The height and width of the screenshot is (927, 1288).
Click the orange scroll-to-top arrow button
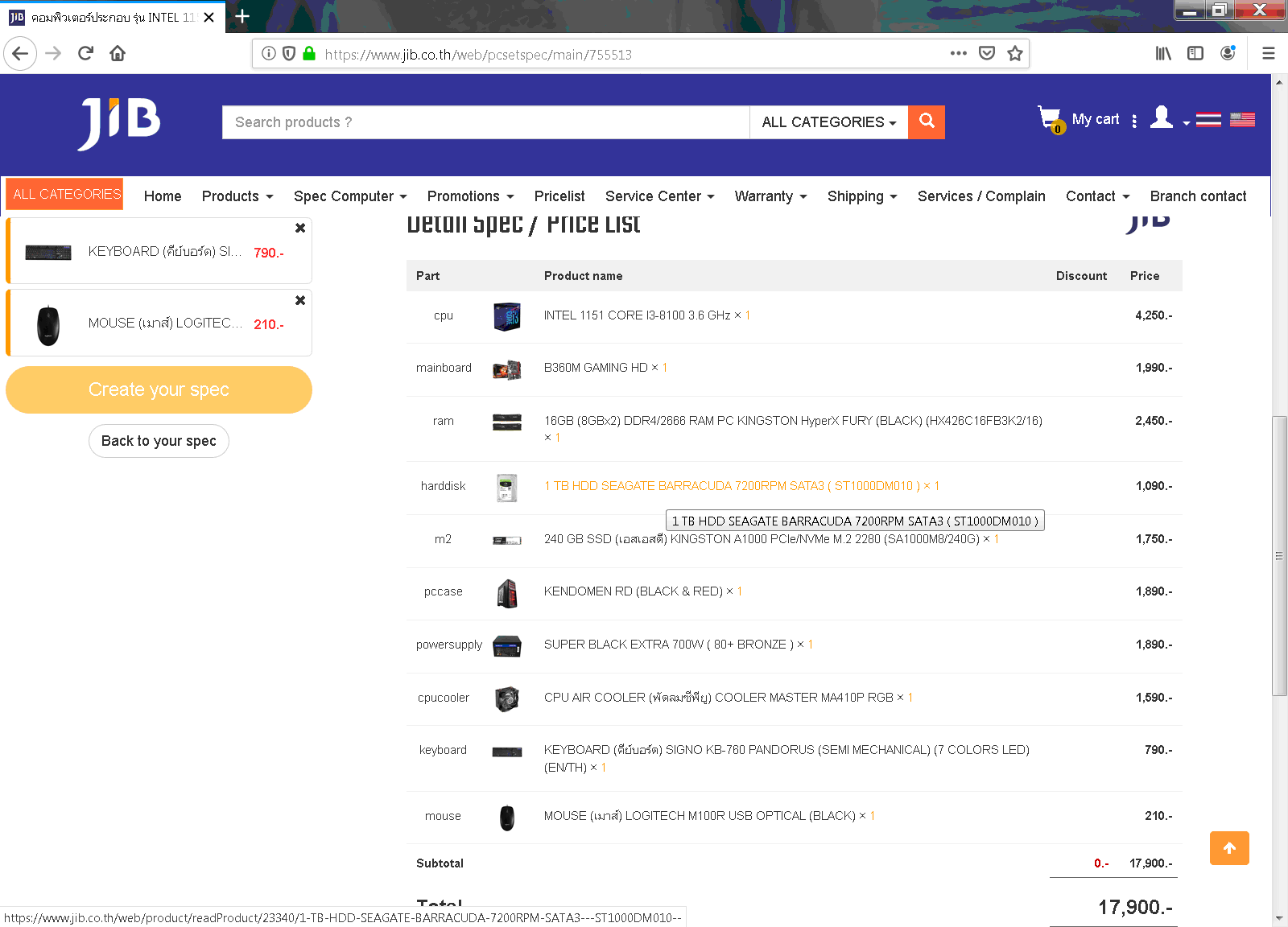pos(1229,848)
